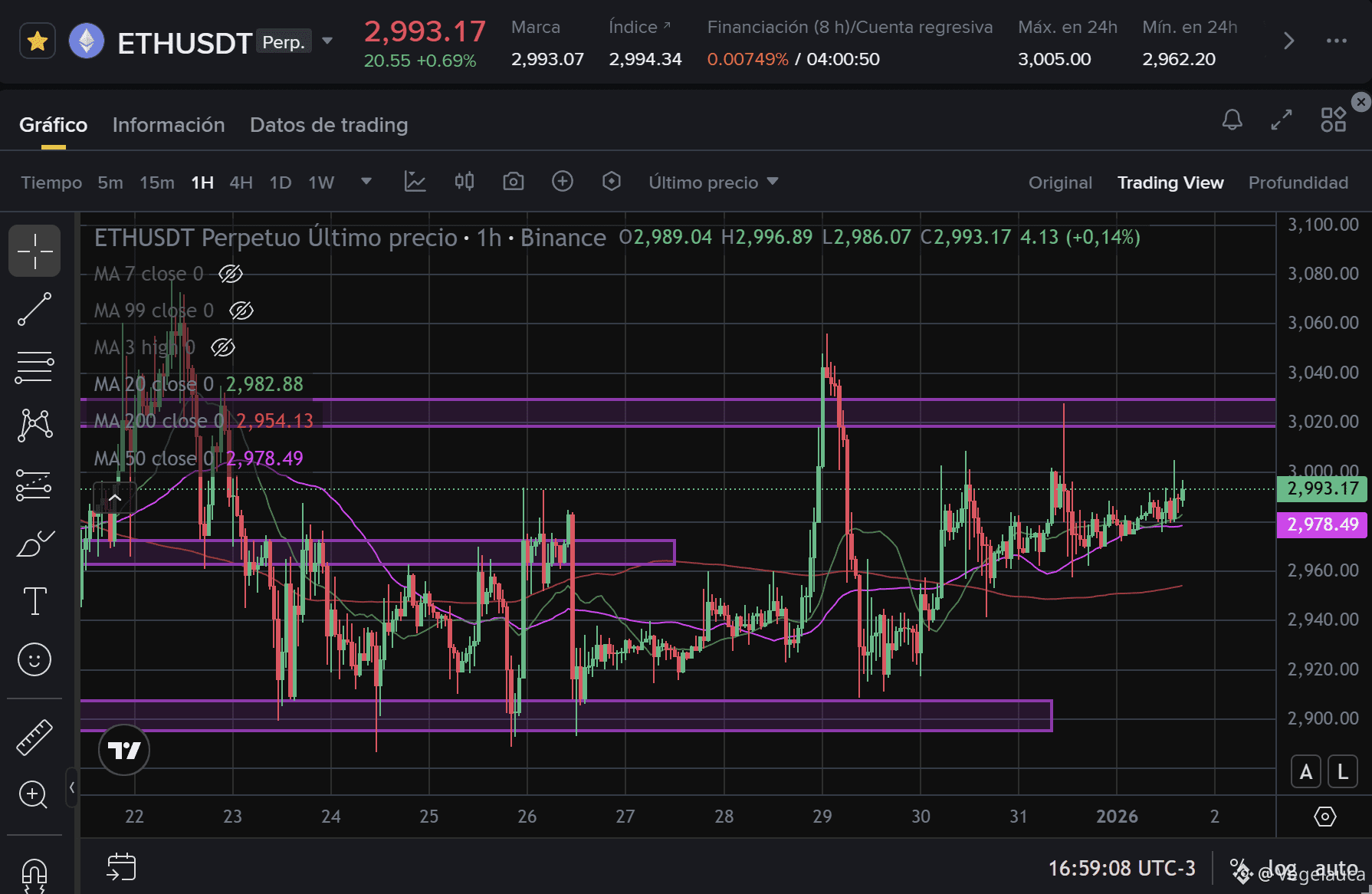Screen dimensions: 1372x894
Task: Activate the zoom in tool
Action: tap(34, 795)
